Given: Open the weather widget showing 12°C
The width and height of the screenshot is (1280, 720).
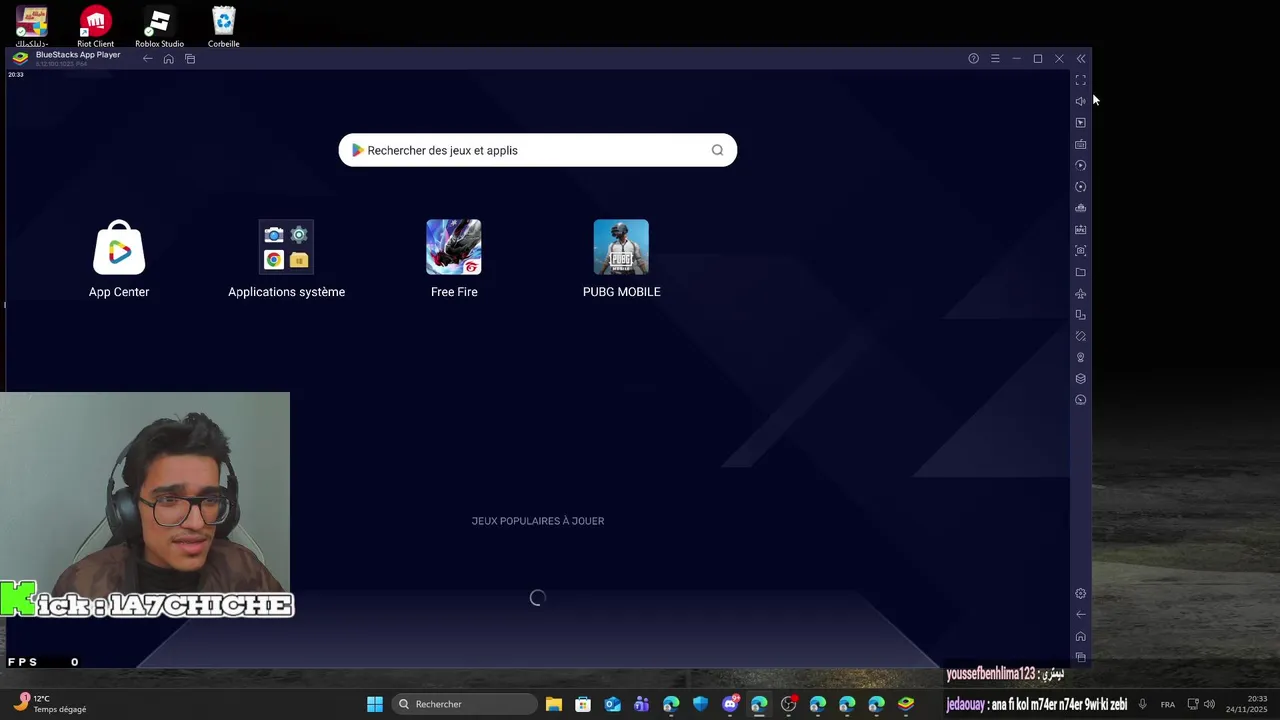Looking at the screenshot, I should coord(50,704).
